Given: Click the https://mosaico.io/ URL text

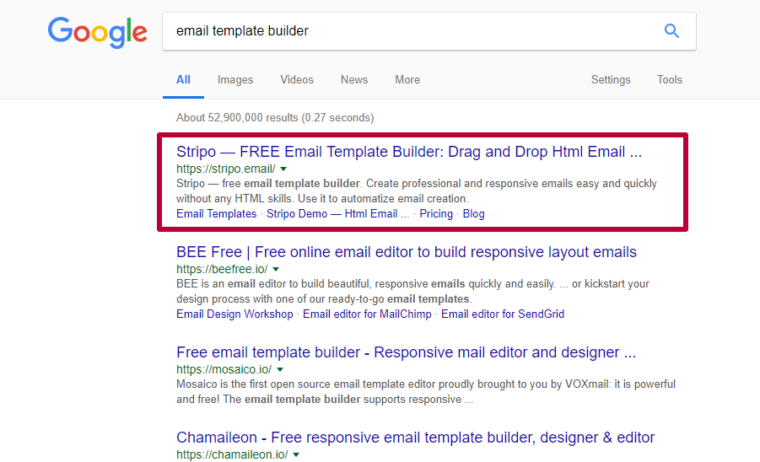Looking at the screenshot, I should (224, 369).
